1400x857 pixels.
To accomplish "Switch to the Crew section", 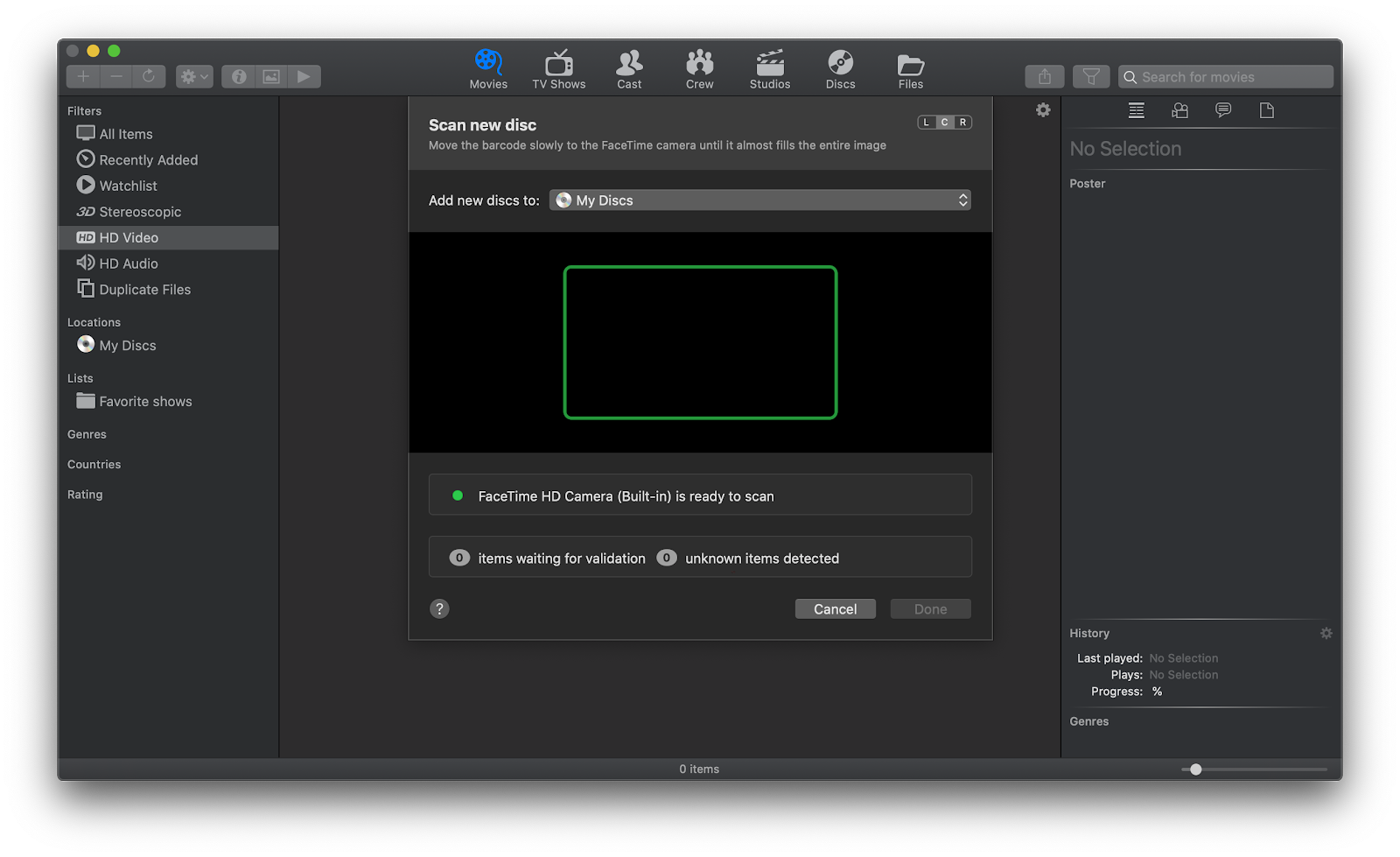I will [x=700, y=70].
